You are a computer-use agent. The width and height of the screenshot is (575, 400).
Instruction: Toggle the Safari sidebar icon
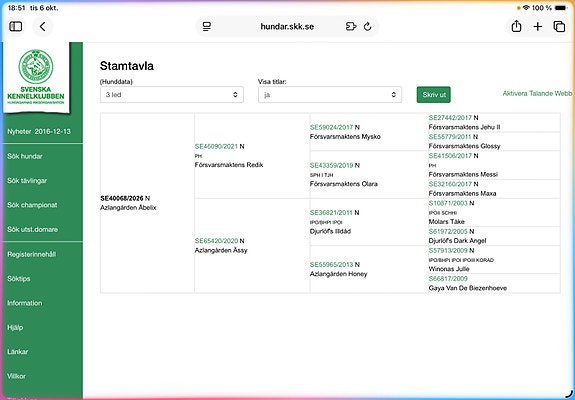click(16, 26)
